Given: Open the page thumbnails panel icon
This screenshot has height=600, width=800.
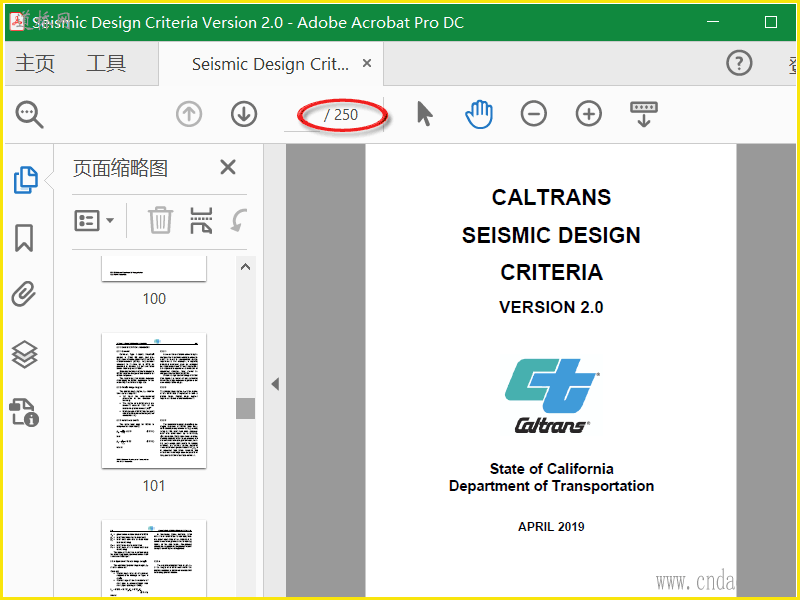Looking at the screenshot, I should click(x=25, y=180).
